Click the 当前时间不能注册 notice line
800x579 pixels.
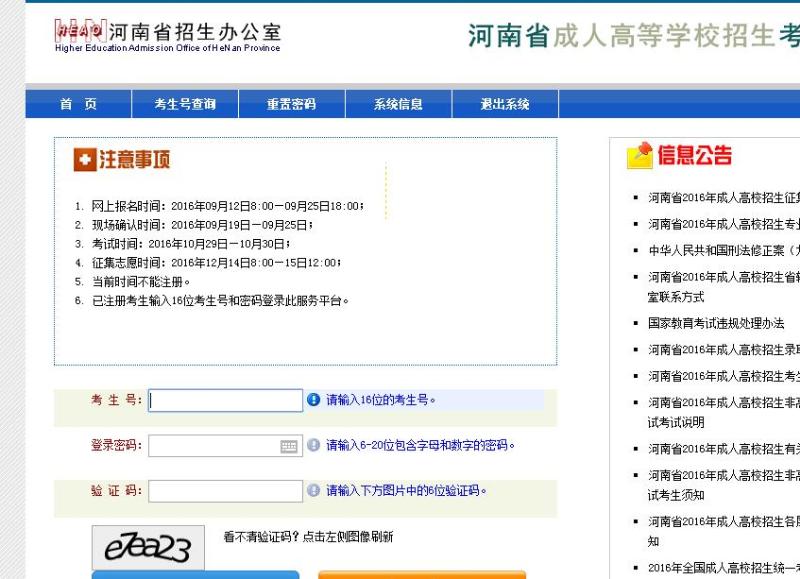click(141, 282)
